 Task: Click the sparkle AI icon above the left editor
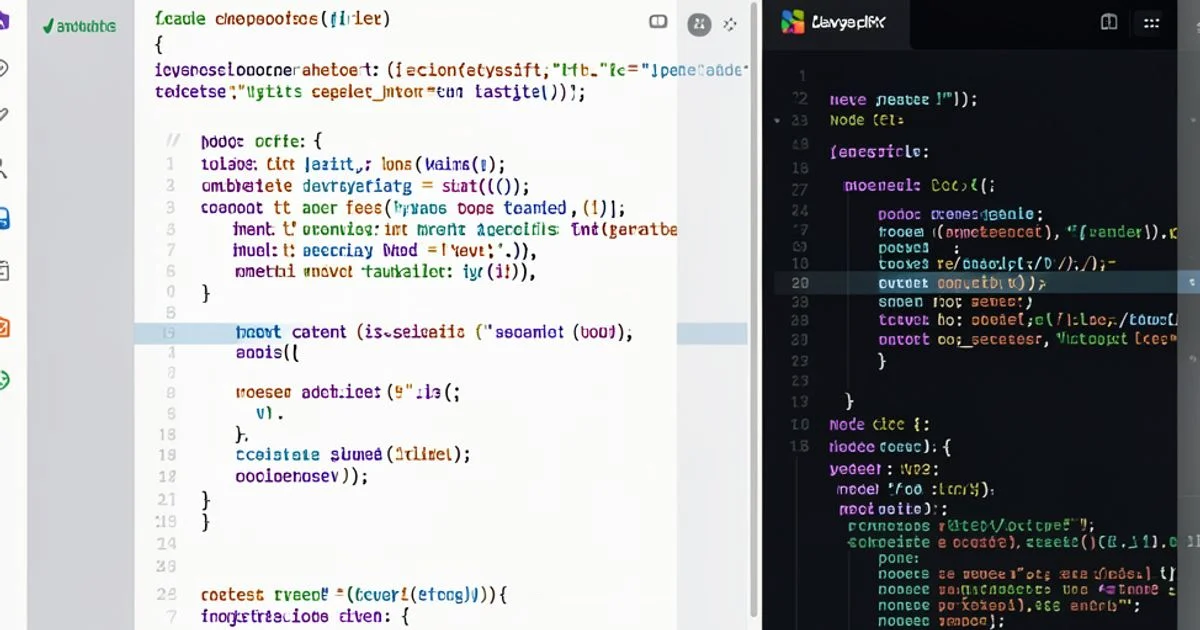730,24
